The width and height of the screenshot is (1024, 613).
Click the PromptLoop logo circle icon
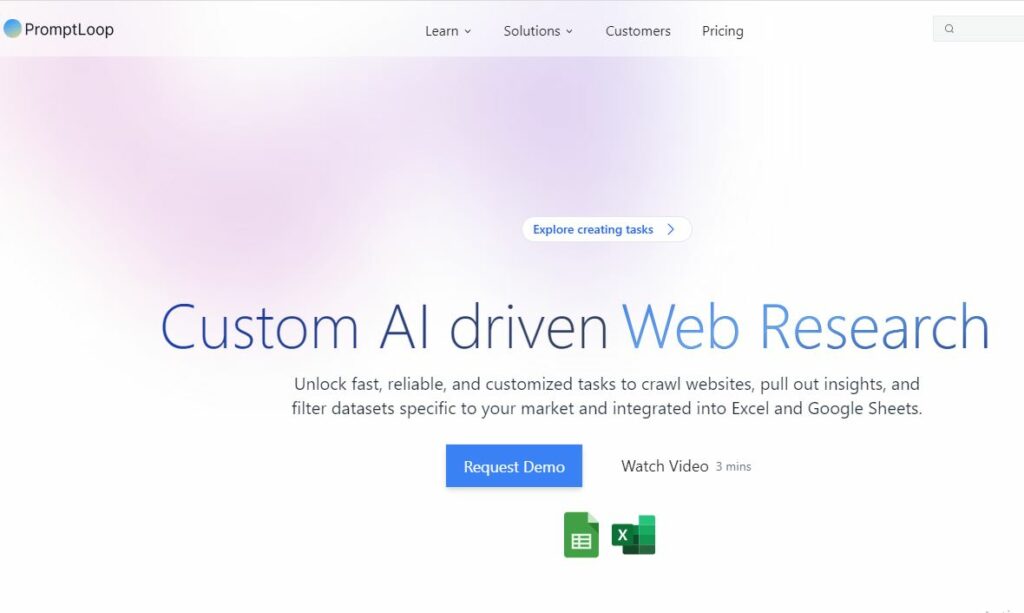coord(12,29)
